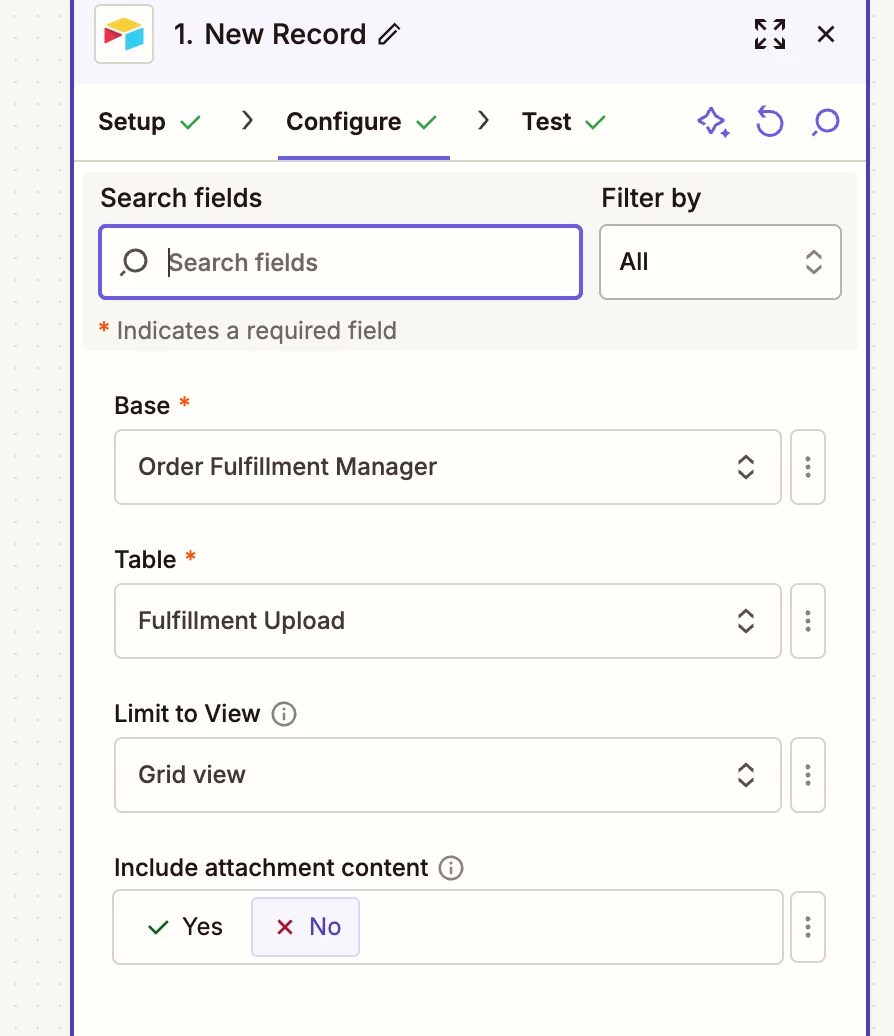Open the Limit to View Grid view dropdown

(447, 775)
